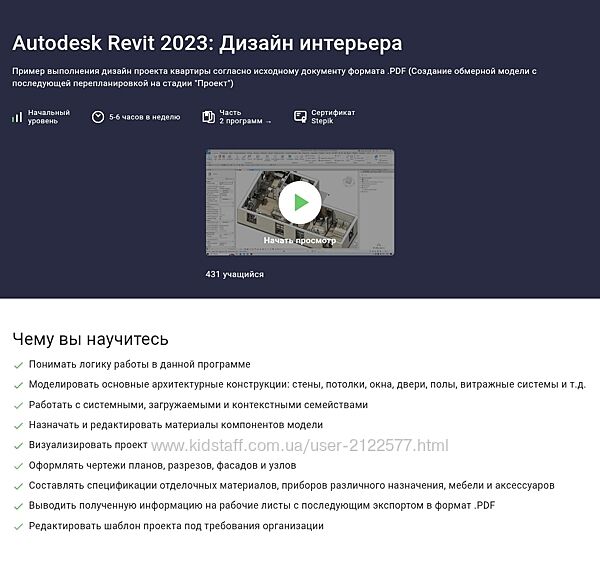
Task: Click the checkmark beside "Моделировать основные архитектурные конструкции"
Action: [x=18, y=385]
